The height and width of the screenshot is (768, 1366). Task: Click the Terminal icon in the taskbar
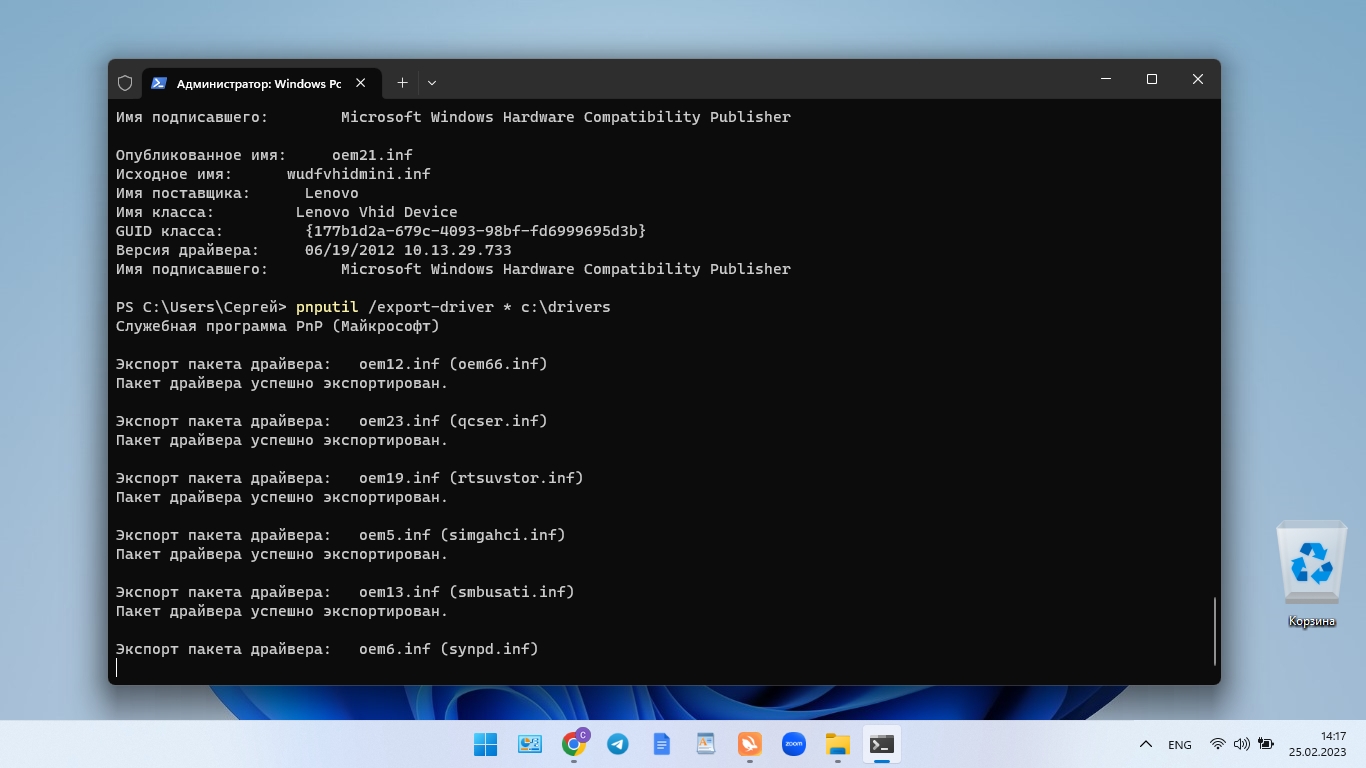pos(881,744)
